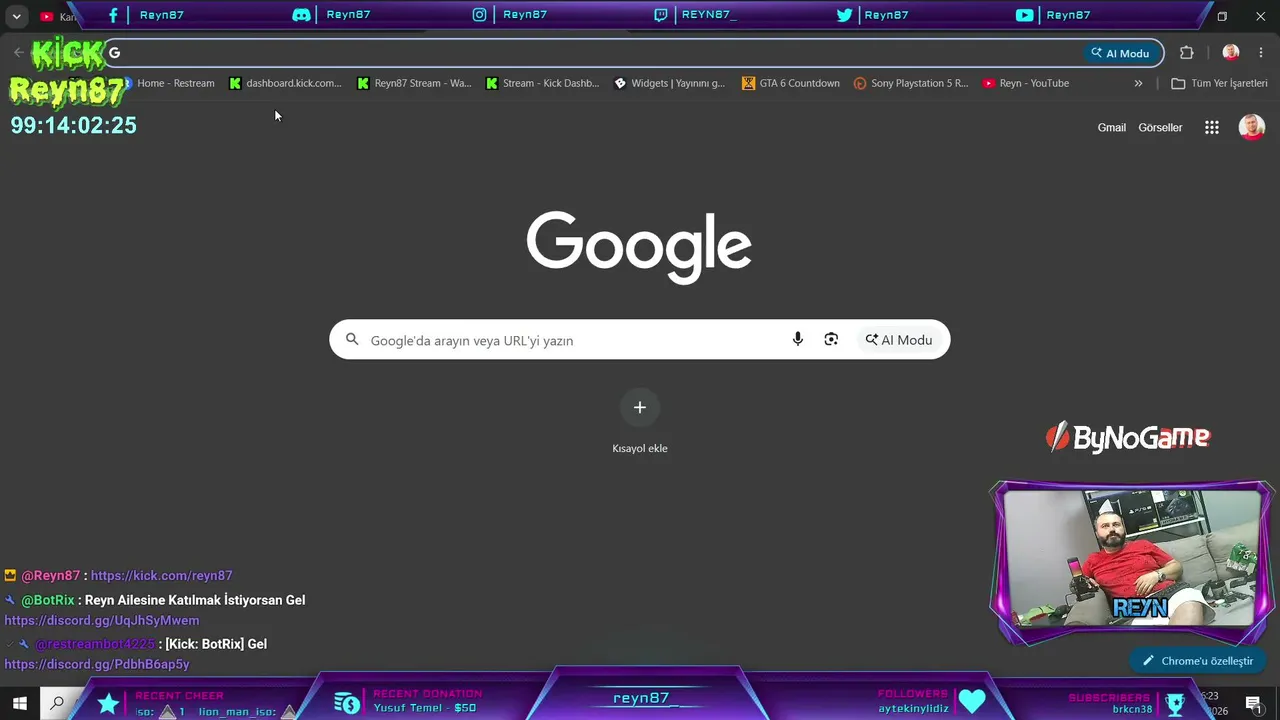Click the 99:14:02:25 timer text

(74, 125)
